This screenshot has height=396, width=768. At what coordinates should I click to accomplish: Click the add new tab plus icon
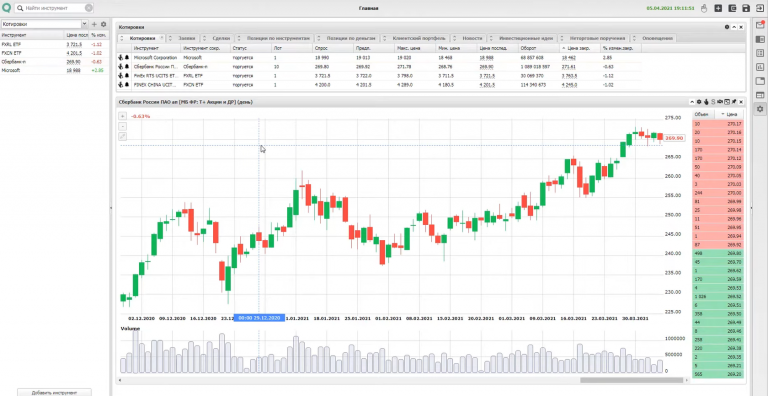[718, 8]
